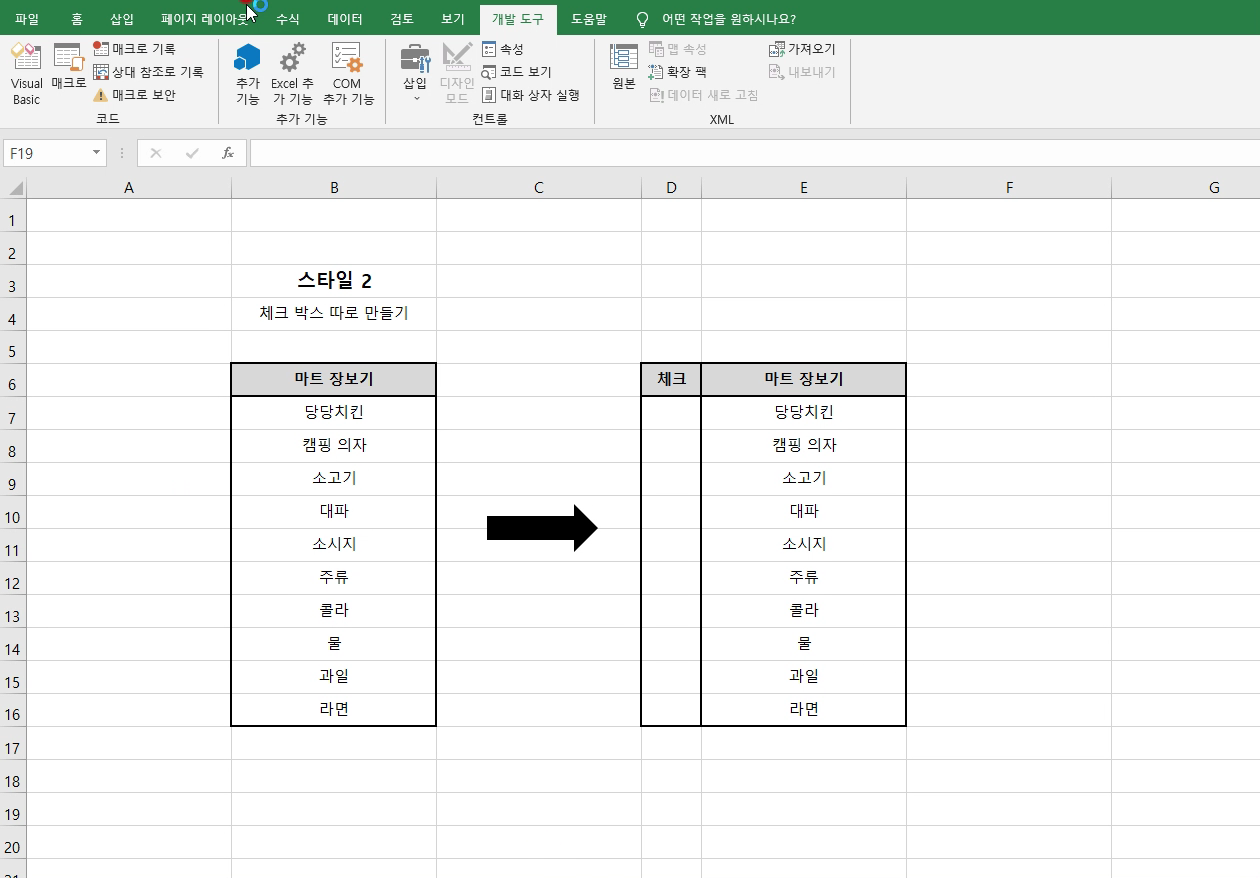Select column A header
This screenshot has height=878, width=1260.
(x=129, y=187)
